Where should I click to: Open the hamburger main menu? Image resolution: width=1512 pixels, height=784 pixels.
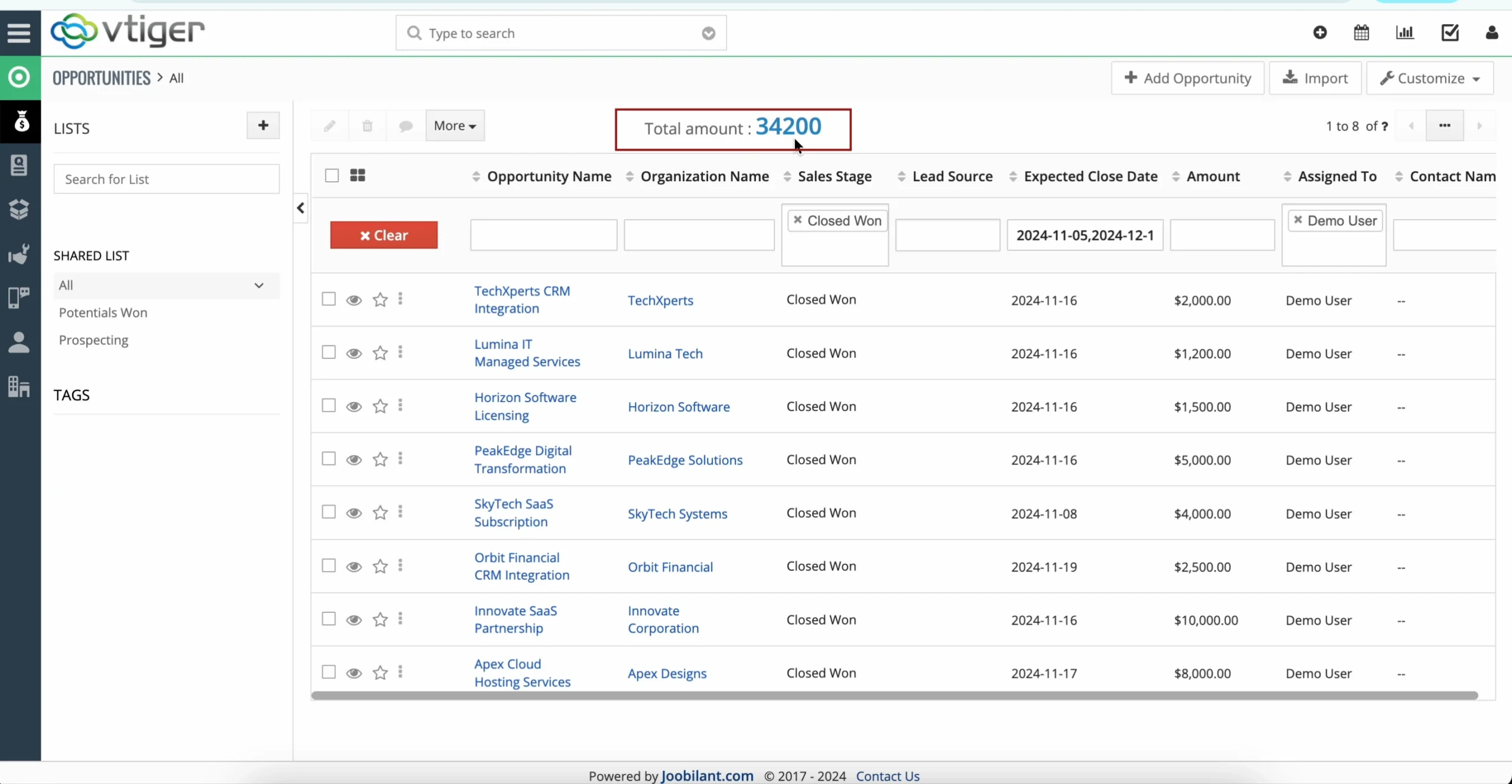click(x=19, y=32)
